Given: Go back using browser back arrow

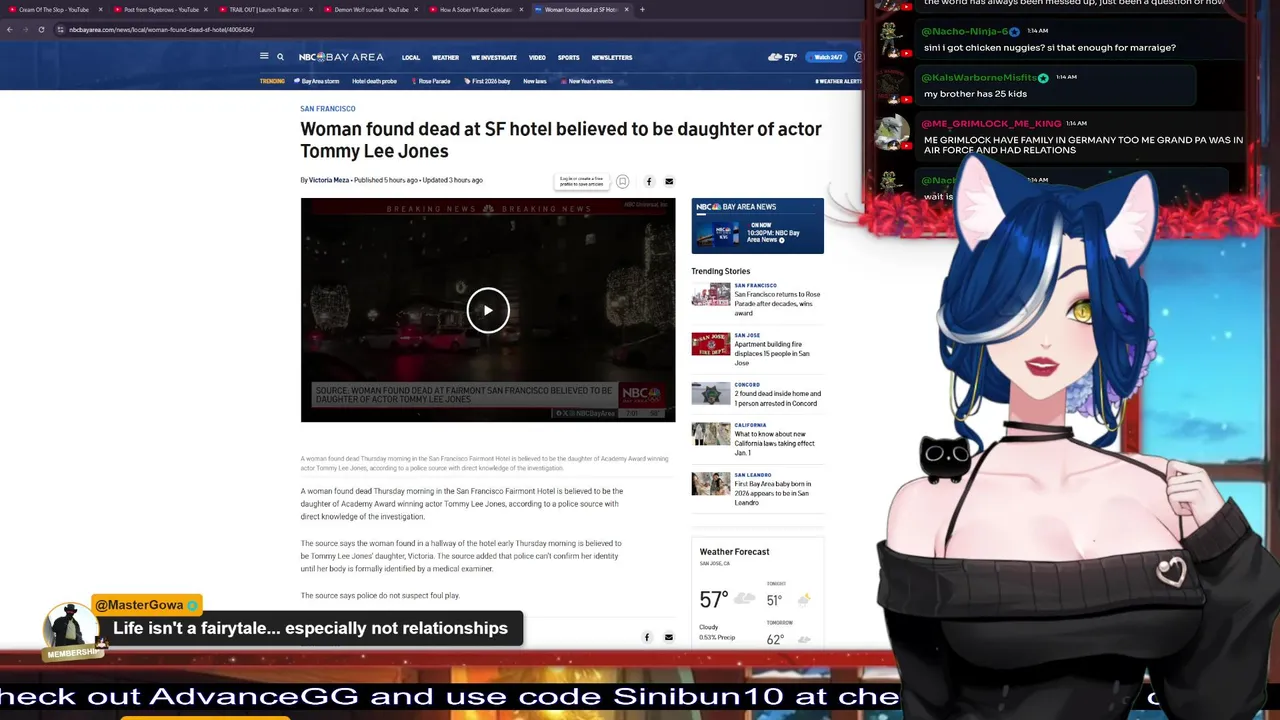Looking at the screenshot, I should pos(9,29).
